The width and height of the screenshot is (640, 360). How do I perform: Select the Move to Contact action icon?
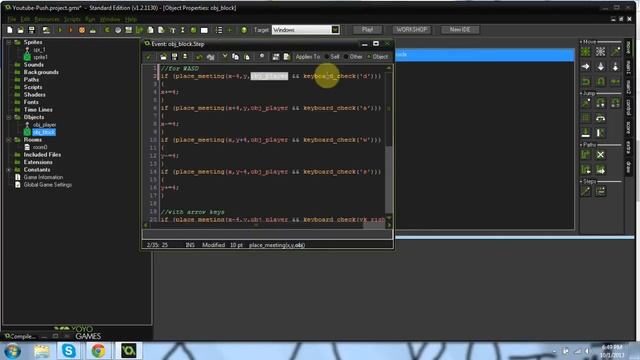585,133
